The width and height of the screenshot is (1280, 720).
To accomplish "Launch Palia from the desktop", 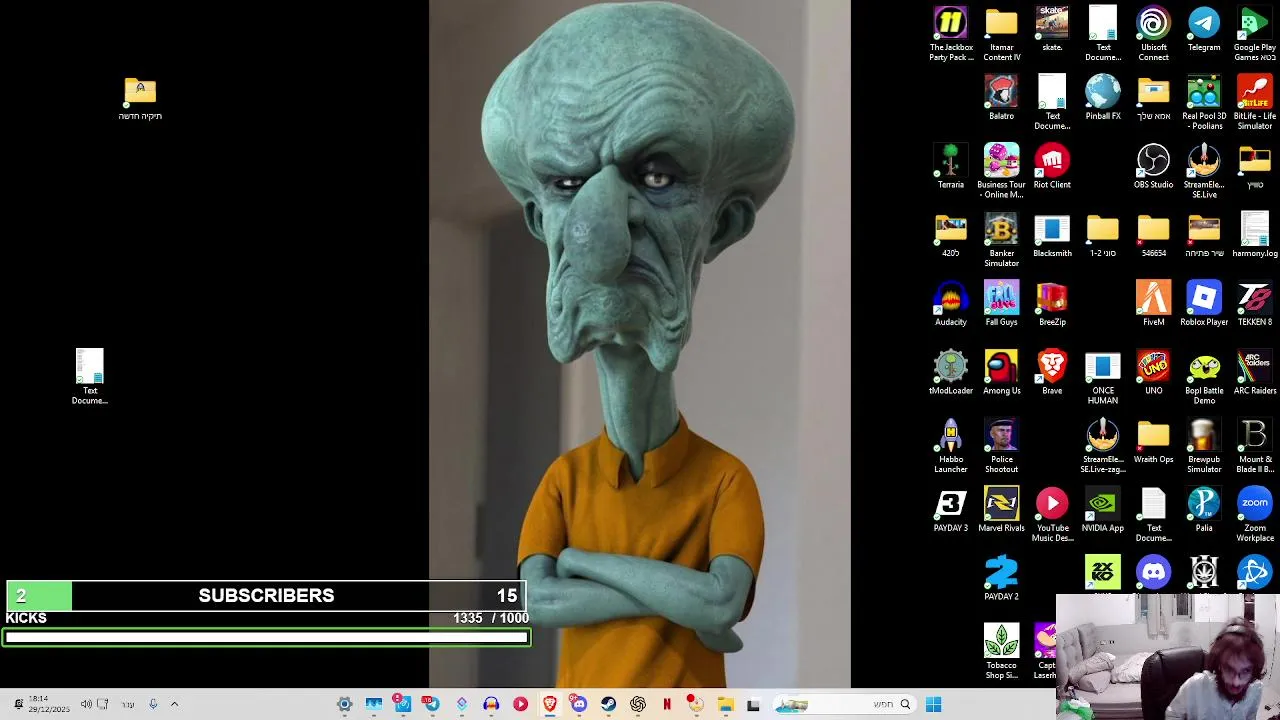I will 1204,511.
